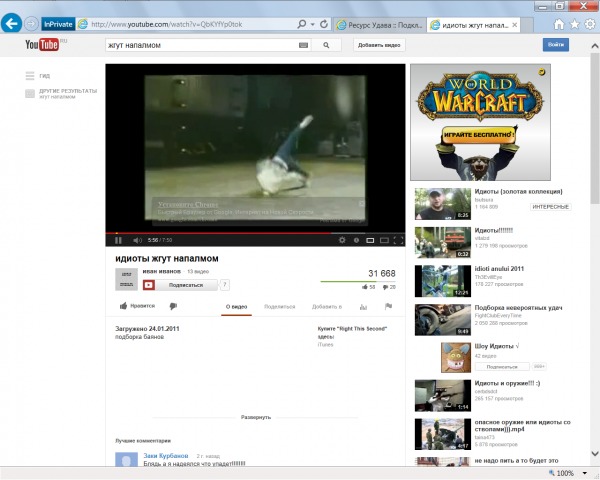Viewport: 600px width, 480px height.
Task: Open Favorites star icon
Action: 574,24
